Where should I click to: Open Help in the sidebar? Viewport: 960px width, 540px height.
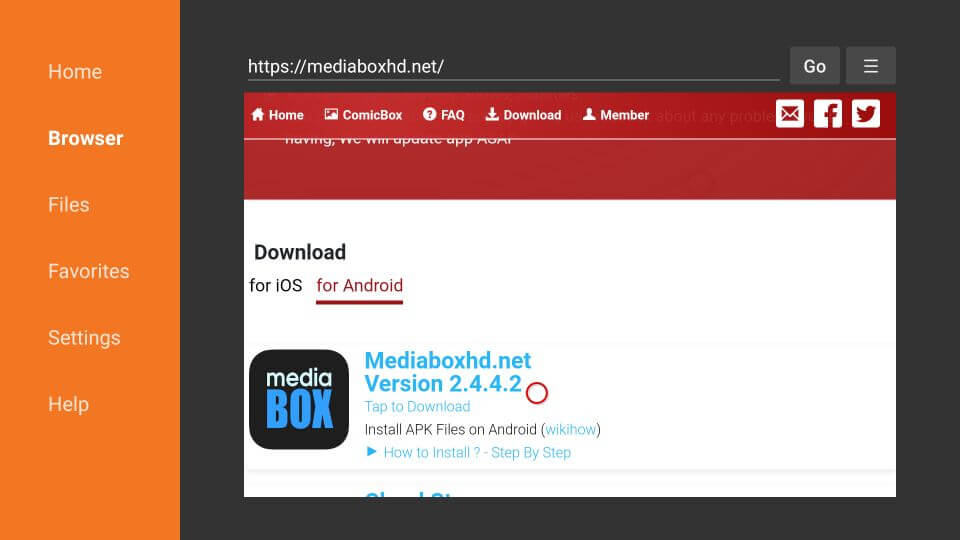(69, 404)
